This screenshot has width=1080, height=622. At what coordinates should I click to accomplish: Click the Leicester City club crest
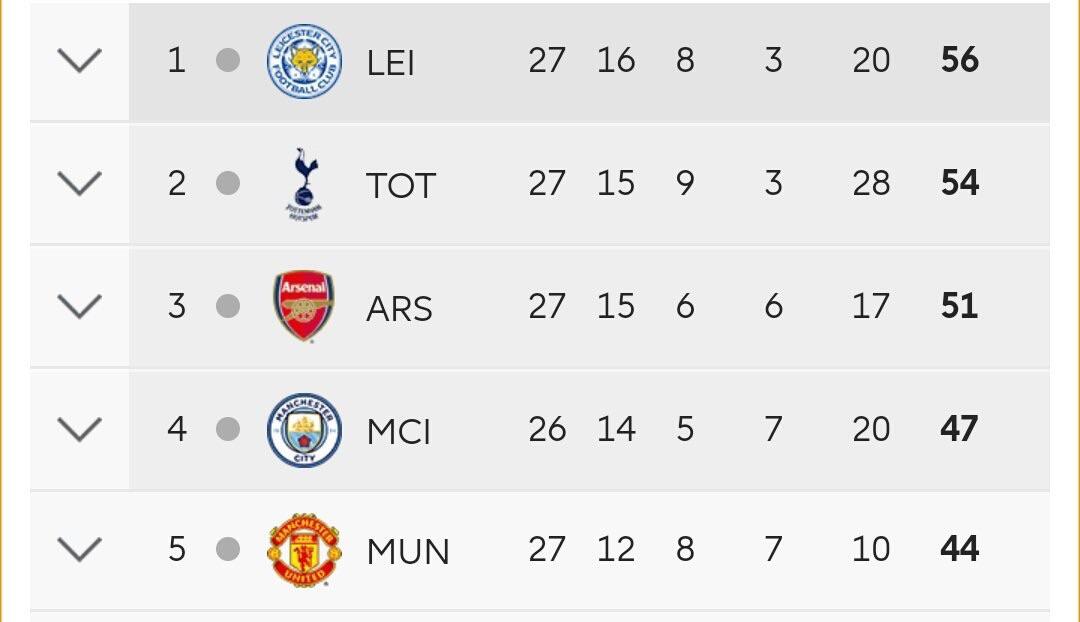(304, 62)
